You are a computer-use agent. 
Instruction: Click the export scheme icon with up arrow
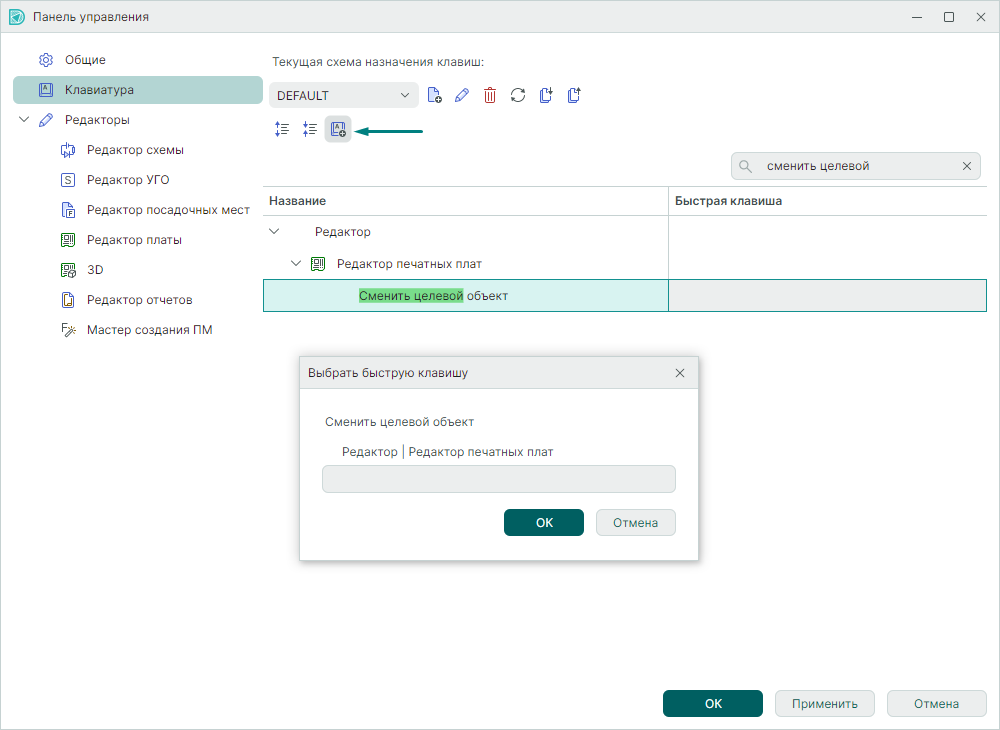click(x=574, y=95)
